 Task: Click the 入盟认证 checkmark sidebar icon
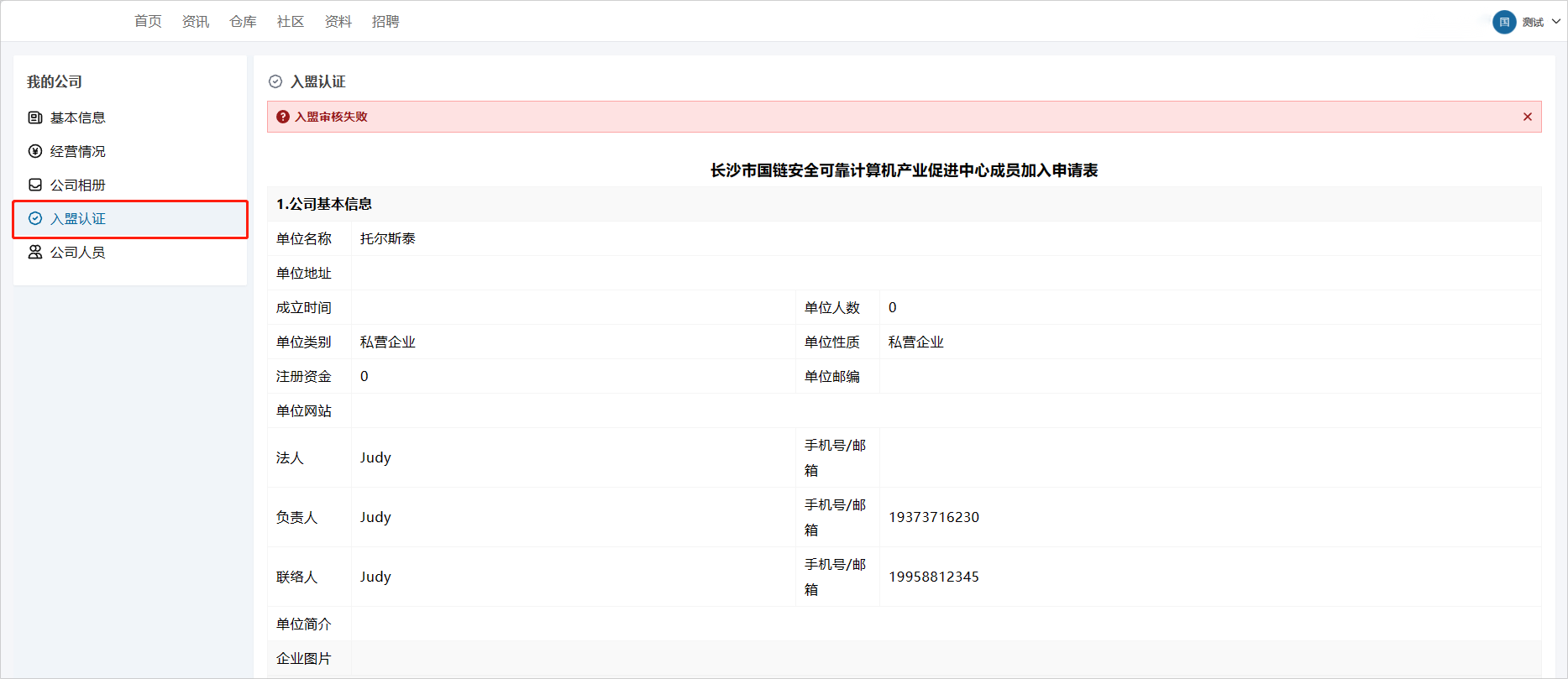[35, 218]
